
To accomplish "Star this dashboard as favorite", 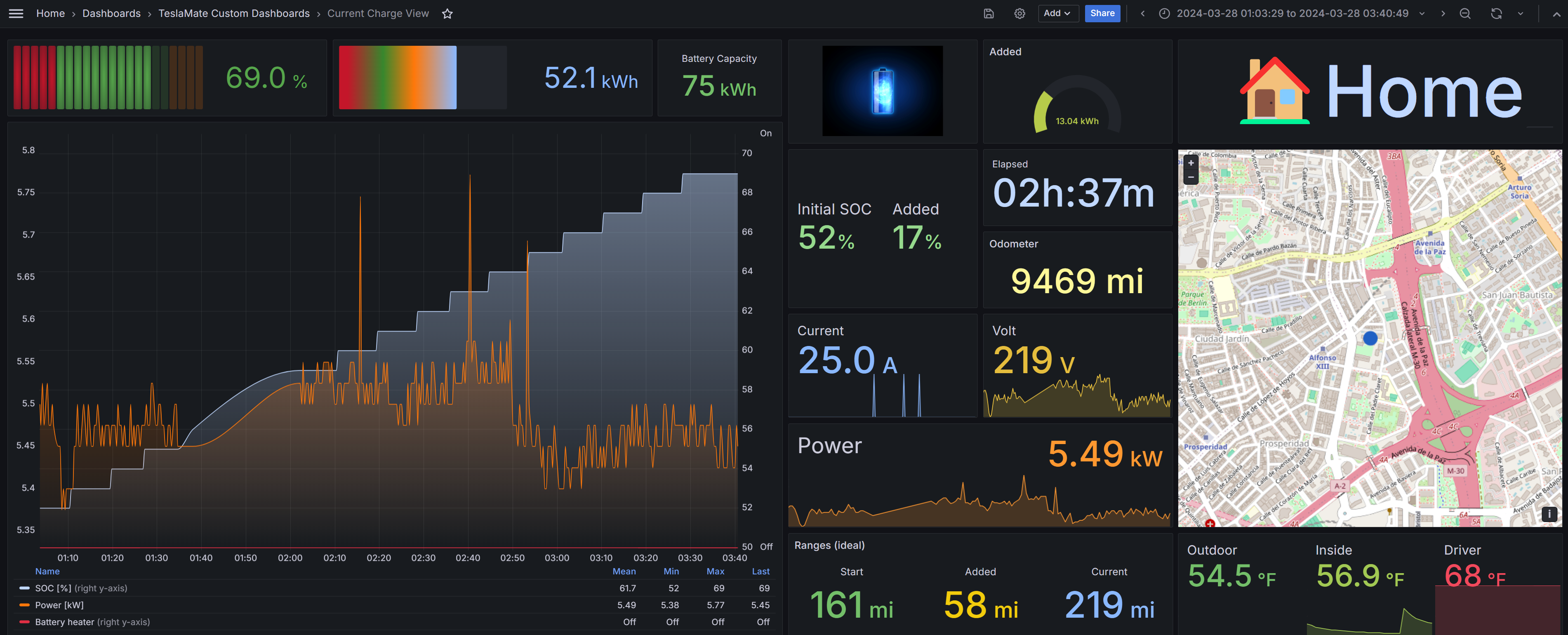I will 447,13.
